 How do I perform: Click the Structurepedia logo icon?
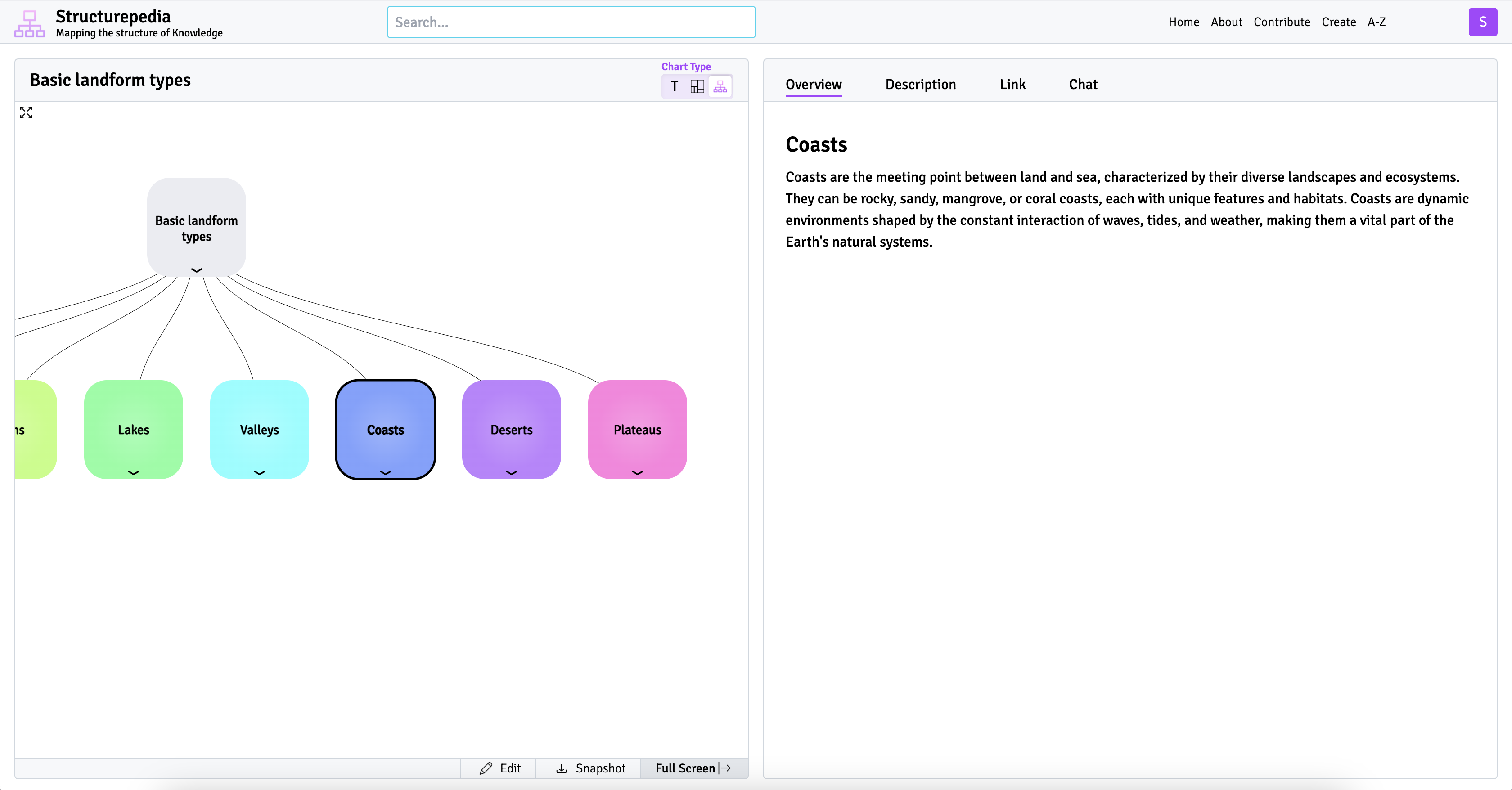pos(29,23)
